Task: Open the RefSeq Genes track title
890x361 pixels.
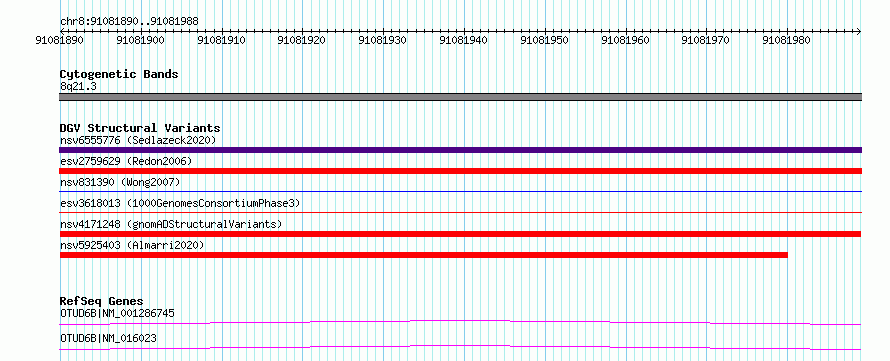Action: [x=102, y=301]
